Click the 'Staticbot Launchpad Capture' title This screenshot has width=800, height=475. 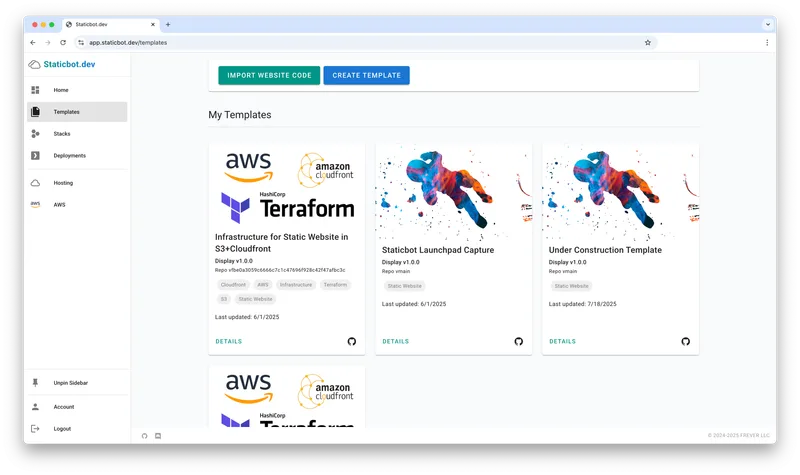438,250
